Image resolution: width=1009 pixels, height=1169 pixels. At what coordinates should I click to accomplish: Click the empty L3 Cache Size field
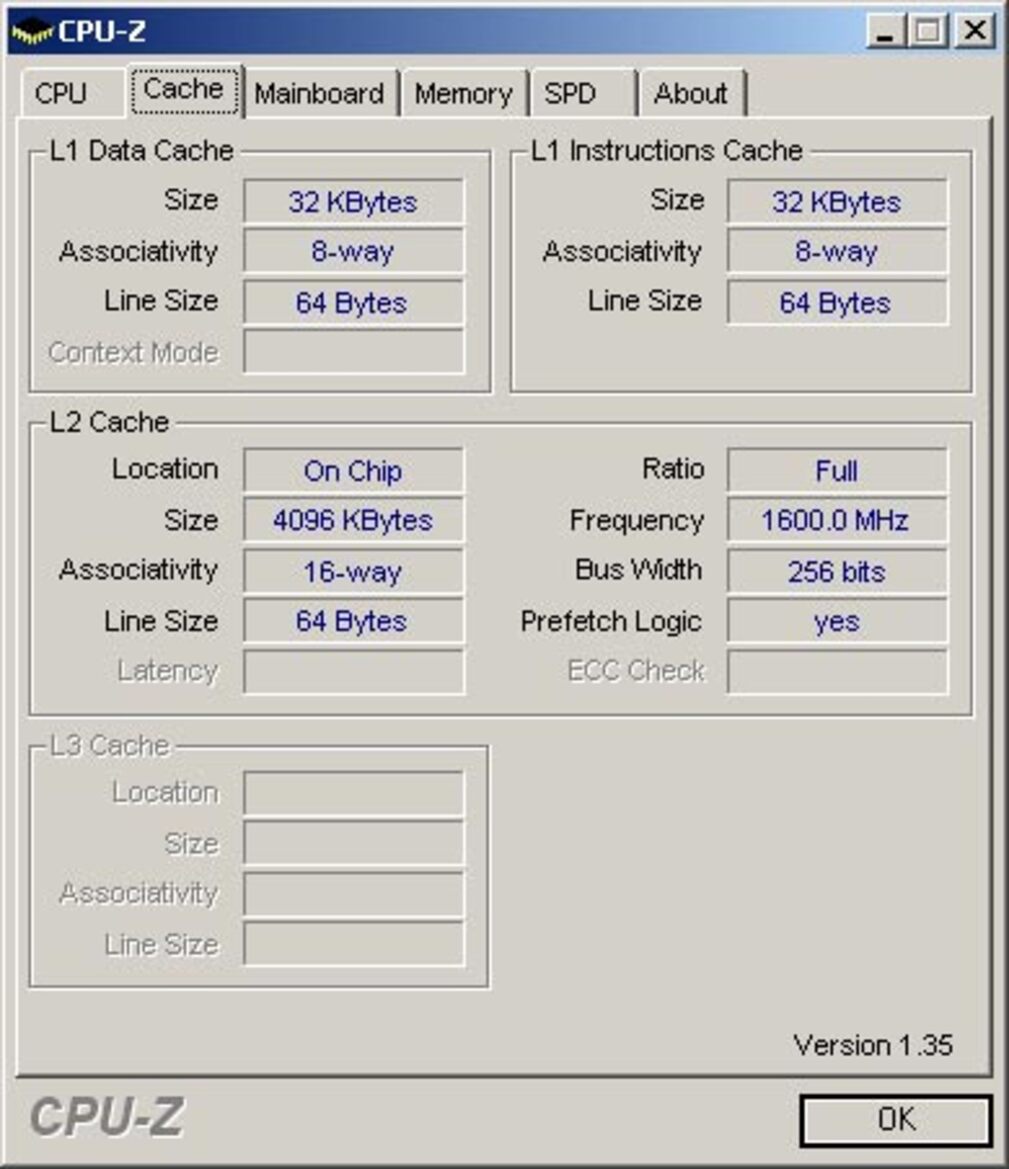click(353, 843)
